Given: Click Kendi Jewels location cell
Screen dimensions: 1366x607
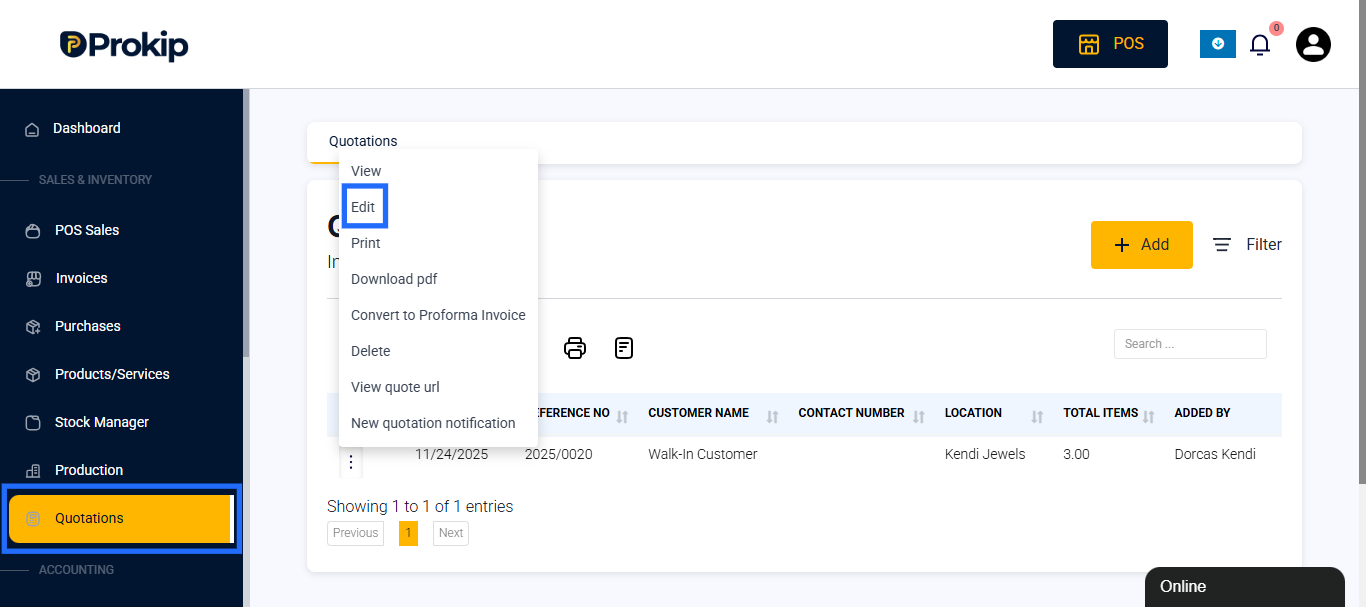Looking at the screenshot, I should pos(985,454).
